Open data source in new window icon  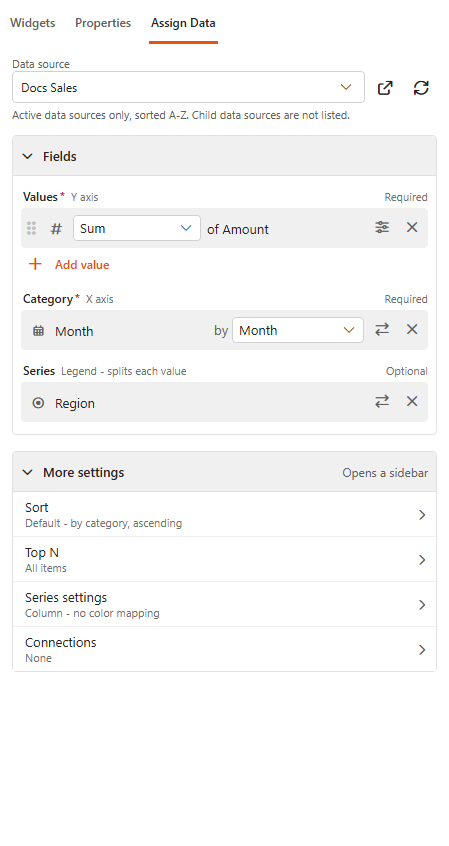pyautogui.click(x=385, y=88)
